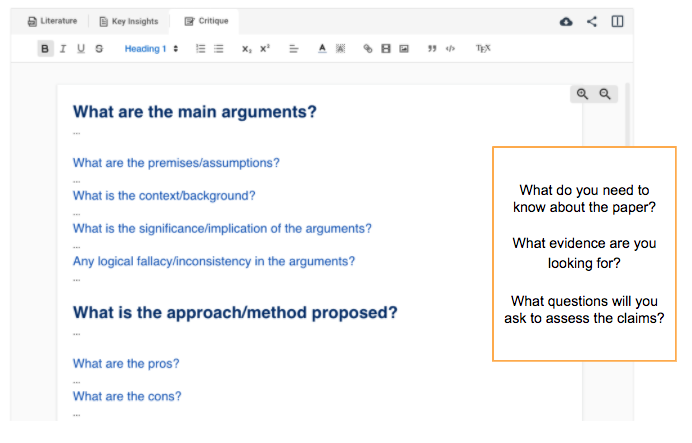
Task: Click the placeholder under 'What are the pros?'
Action: click(x=77, y=382)
